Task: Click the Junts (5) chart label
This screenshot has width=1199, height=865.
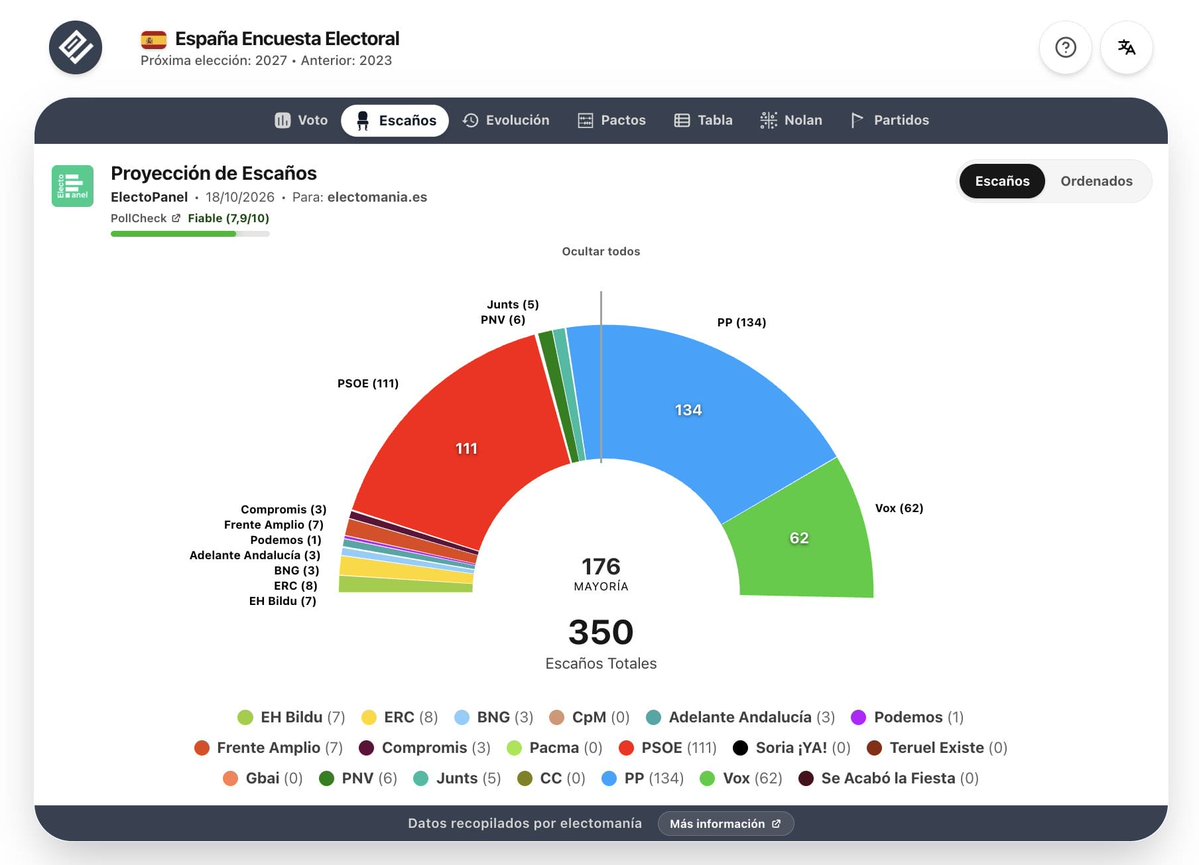Action: 513,304
